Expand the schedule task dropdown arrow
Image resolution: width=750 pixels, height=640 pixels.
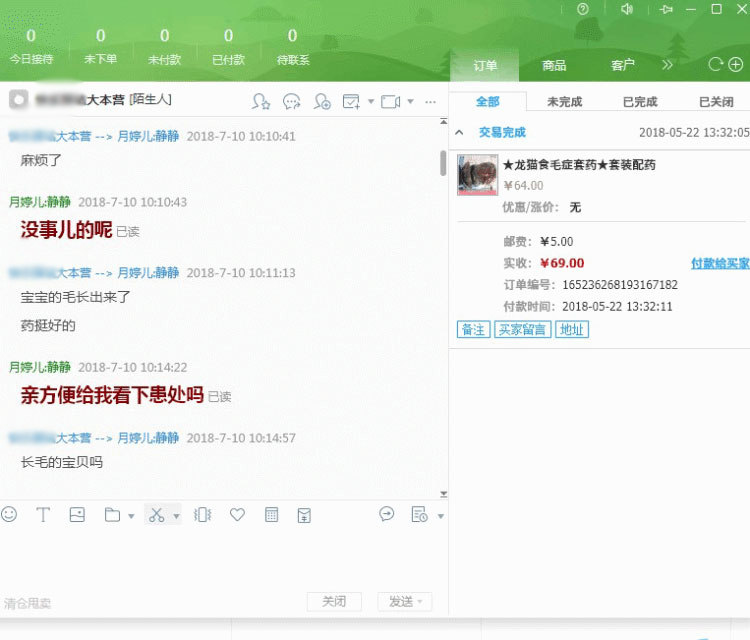(371, 101)
